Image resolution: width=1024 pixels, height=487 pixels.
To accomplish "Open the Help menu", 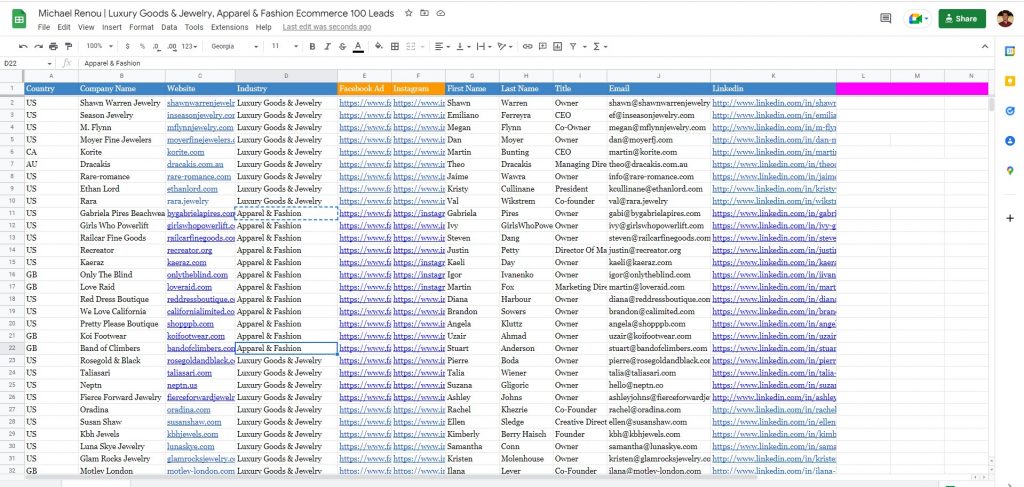I will [264, 27].
